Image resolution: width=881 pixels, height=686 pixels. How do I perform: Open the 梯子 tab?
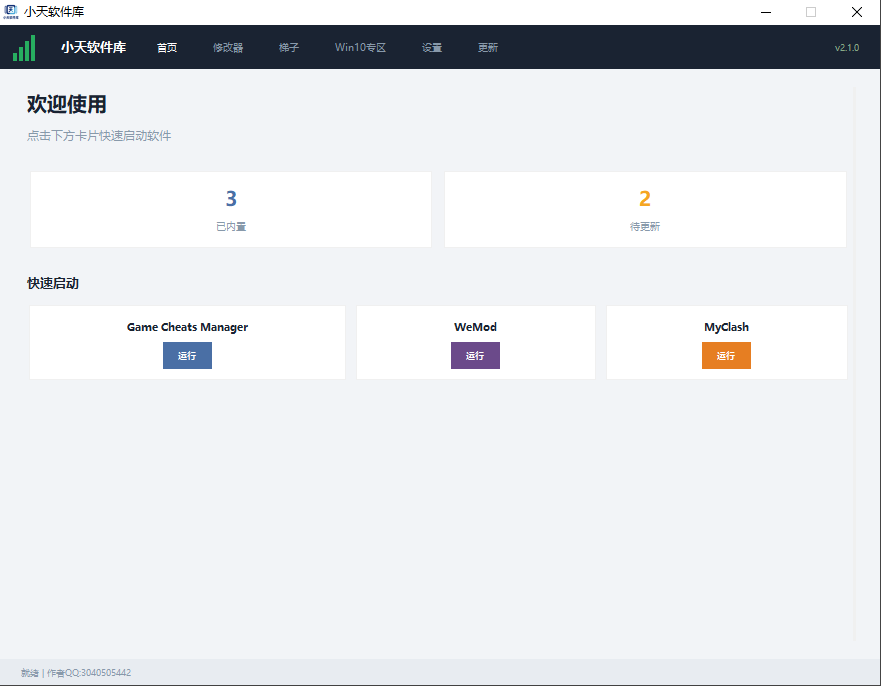[x=289, y=48]
